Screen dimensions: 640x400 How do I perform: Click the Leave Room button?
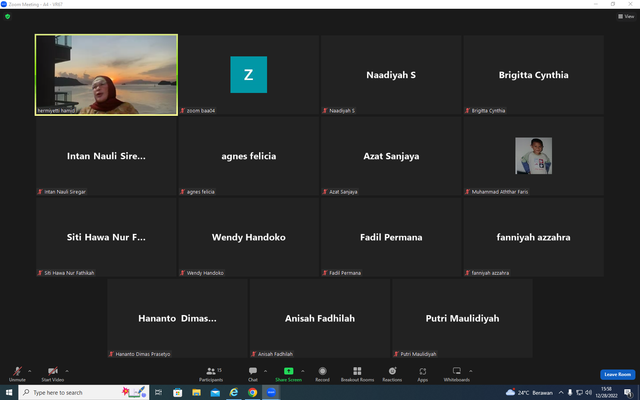pyautogui.click(x=617, y=374)
